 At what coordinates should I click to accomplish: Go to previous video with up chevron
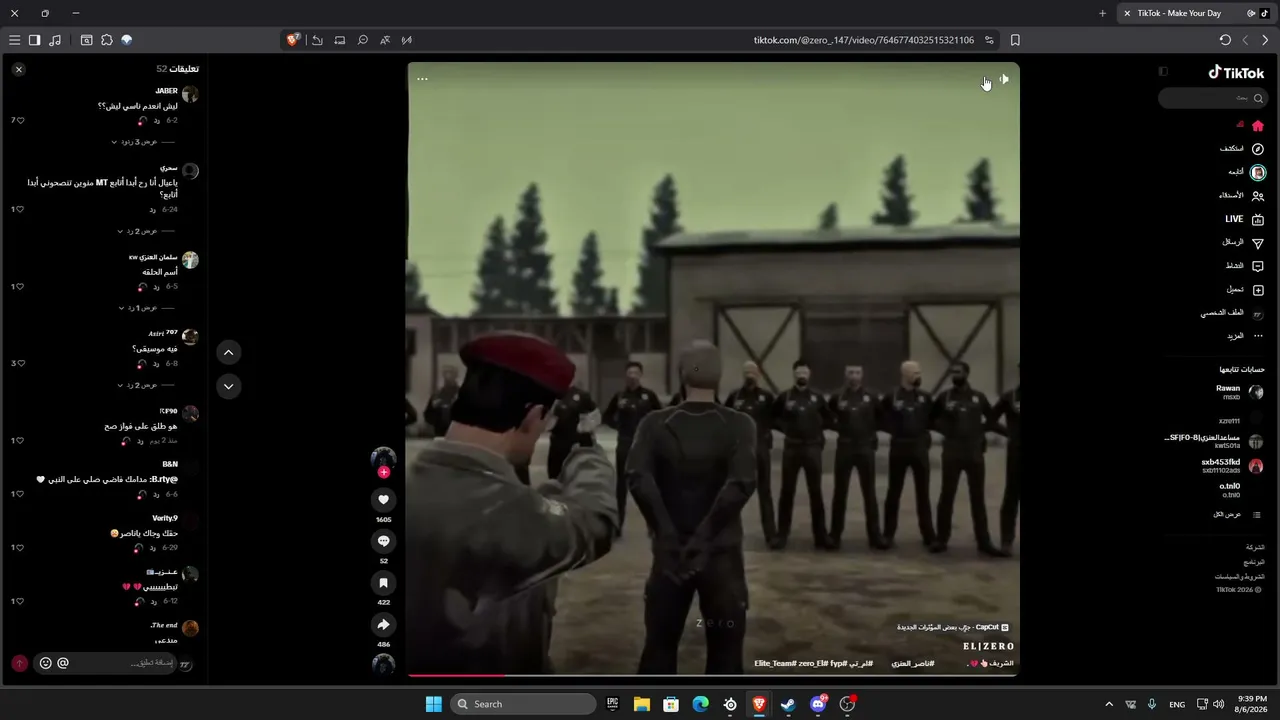pos(228,352)
